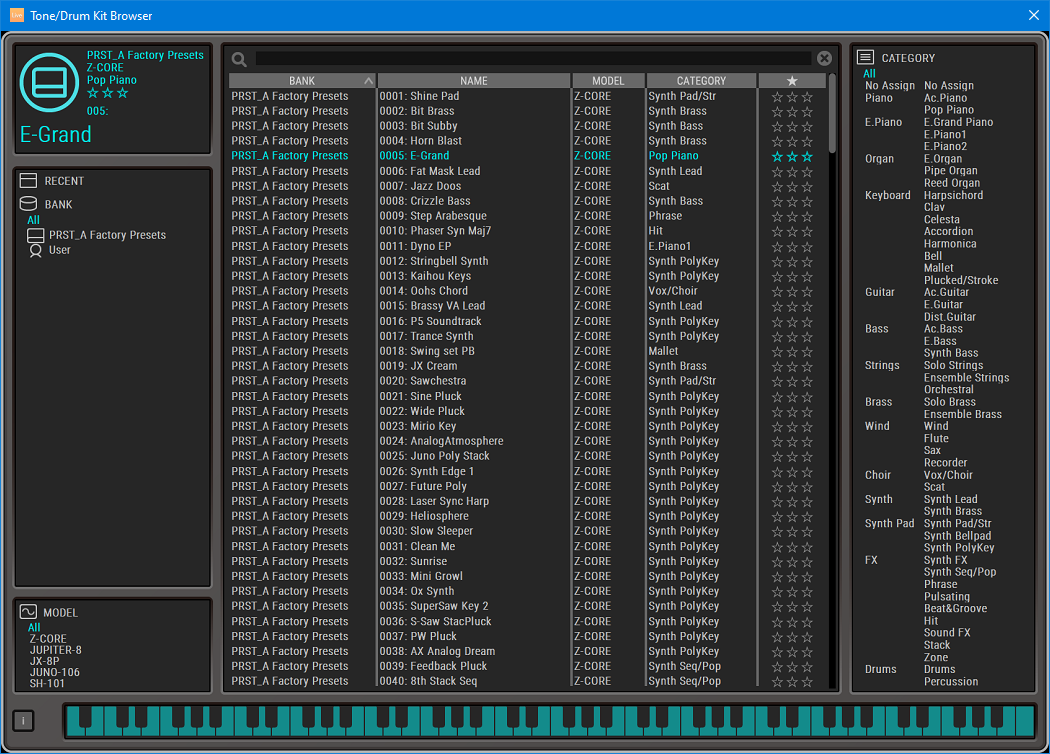
Task: Select tone 0038: AX Analog Dream
Action: coord(437,652)
